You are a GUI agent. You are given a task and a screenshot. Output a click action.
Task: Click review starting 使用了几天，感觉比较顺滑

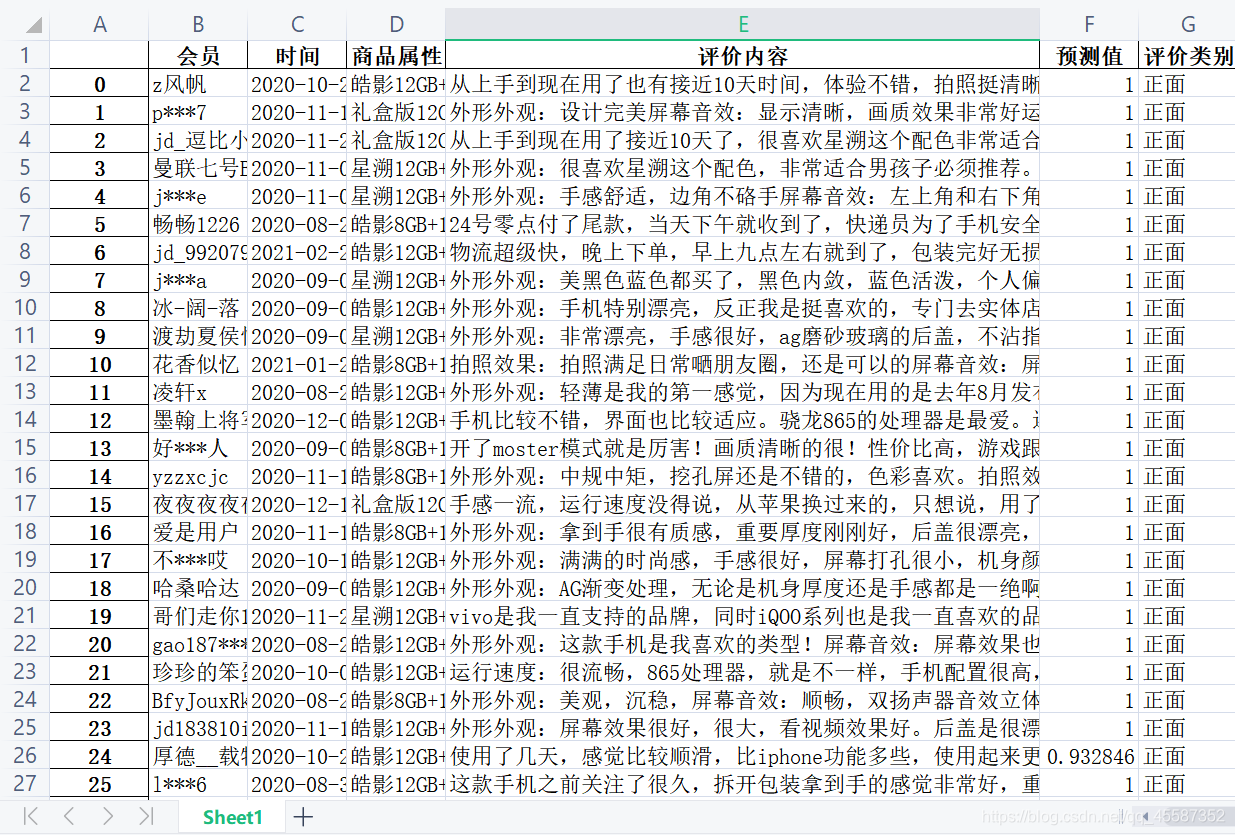tap(743, 756)
